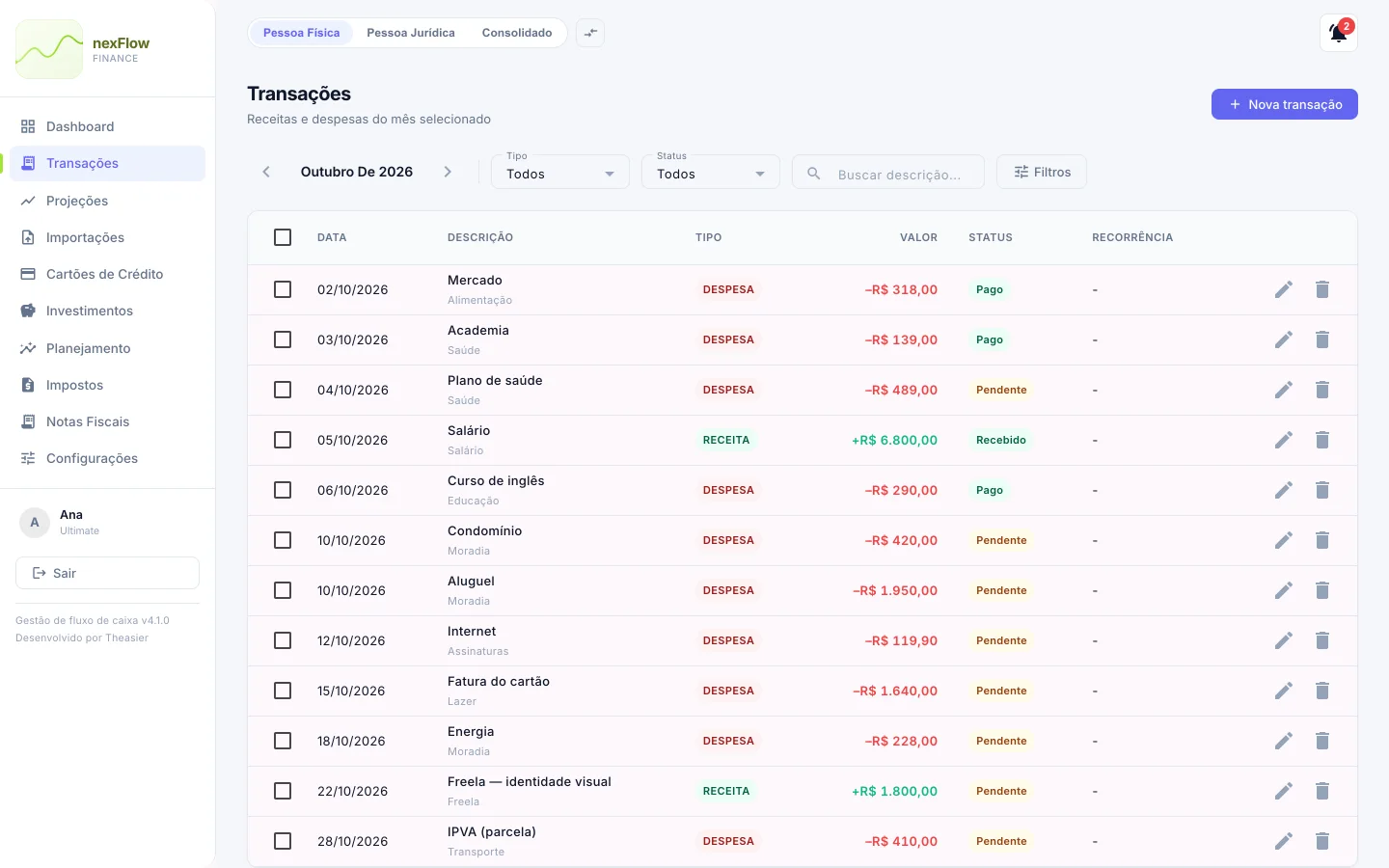Check the Internet row checkbox
This screenshot has height=868, width=1389.
click(283, 640)
